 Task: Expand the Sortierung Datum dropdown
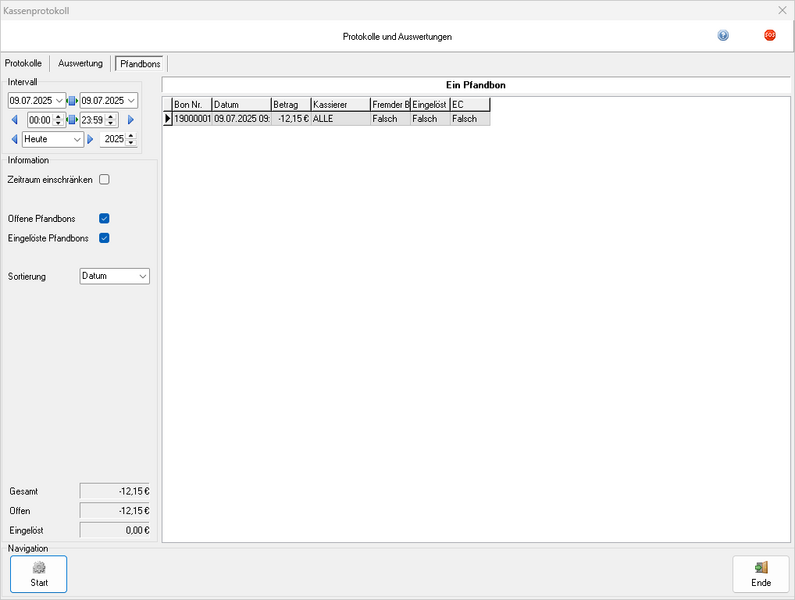pyautogui.click(x=142, y=276)
